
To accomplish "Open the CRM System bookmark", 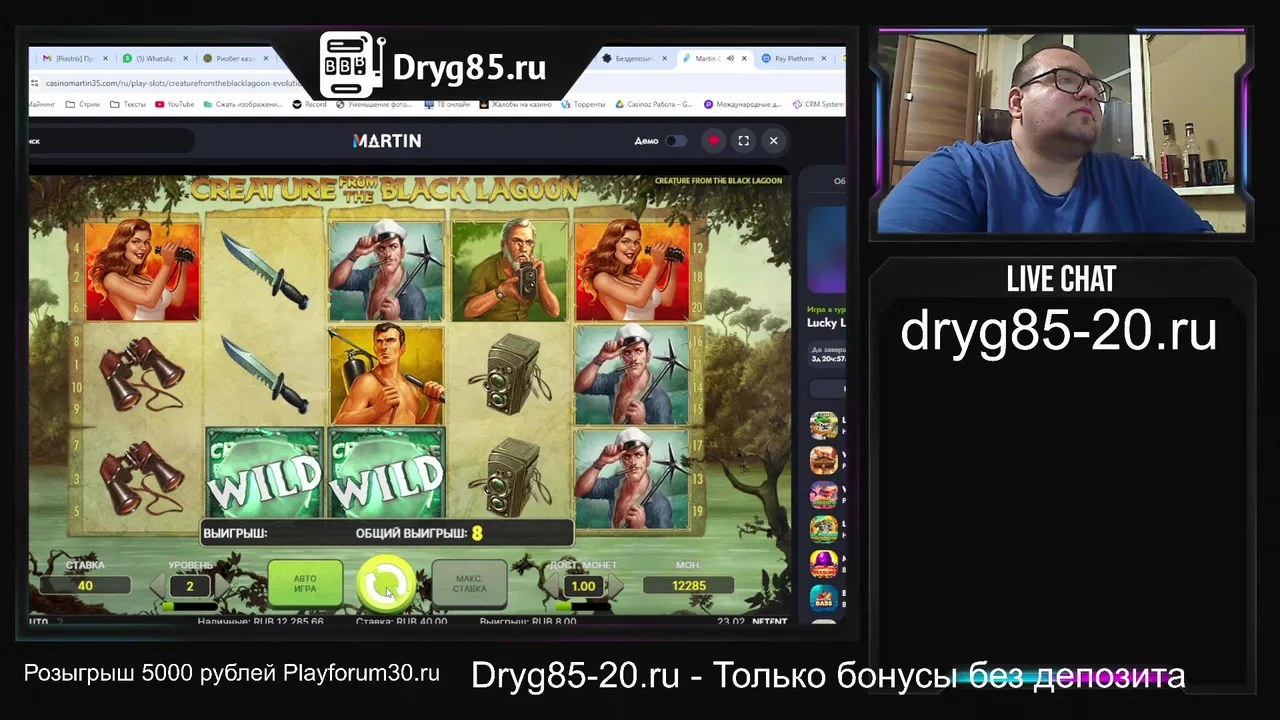I will (x=819, y=104).
